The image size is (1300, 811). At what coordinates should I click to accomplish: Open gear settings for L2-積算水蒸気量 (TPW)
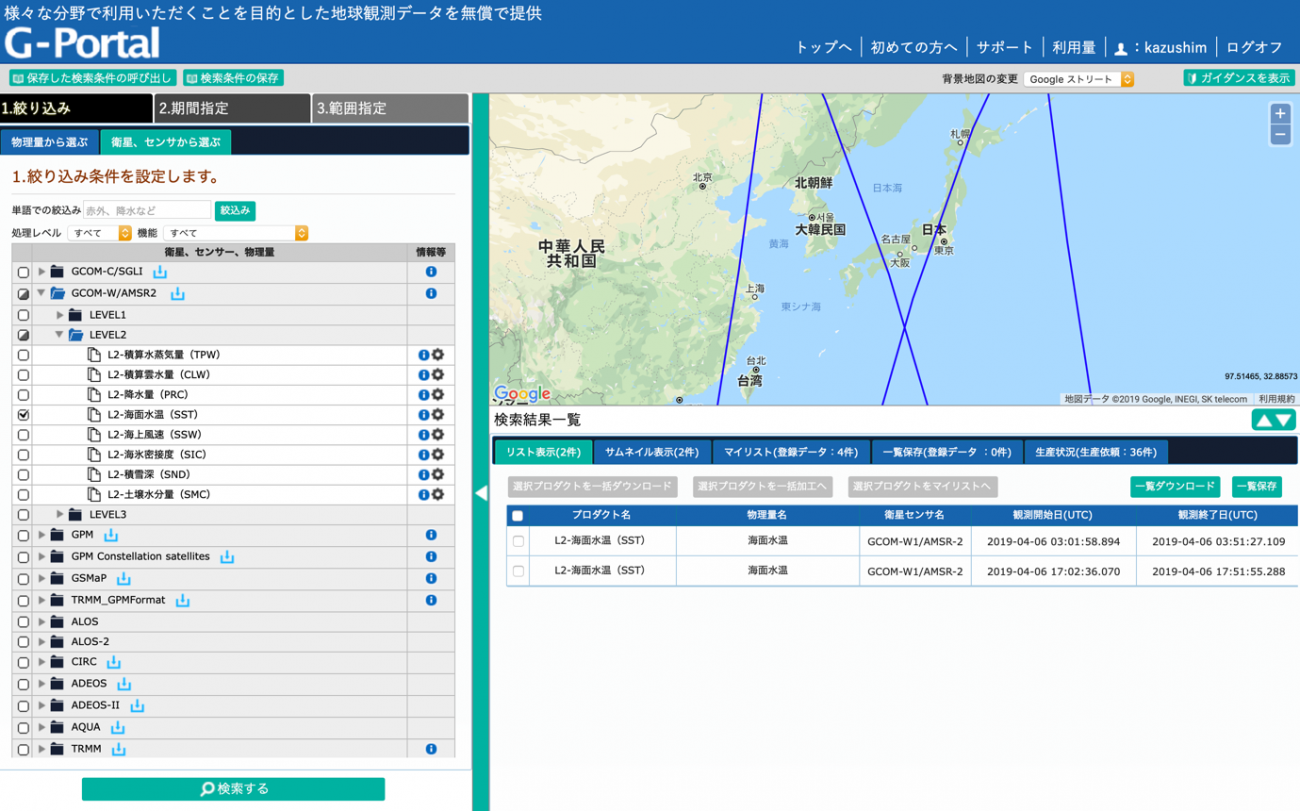(438, 355)
